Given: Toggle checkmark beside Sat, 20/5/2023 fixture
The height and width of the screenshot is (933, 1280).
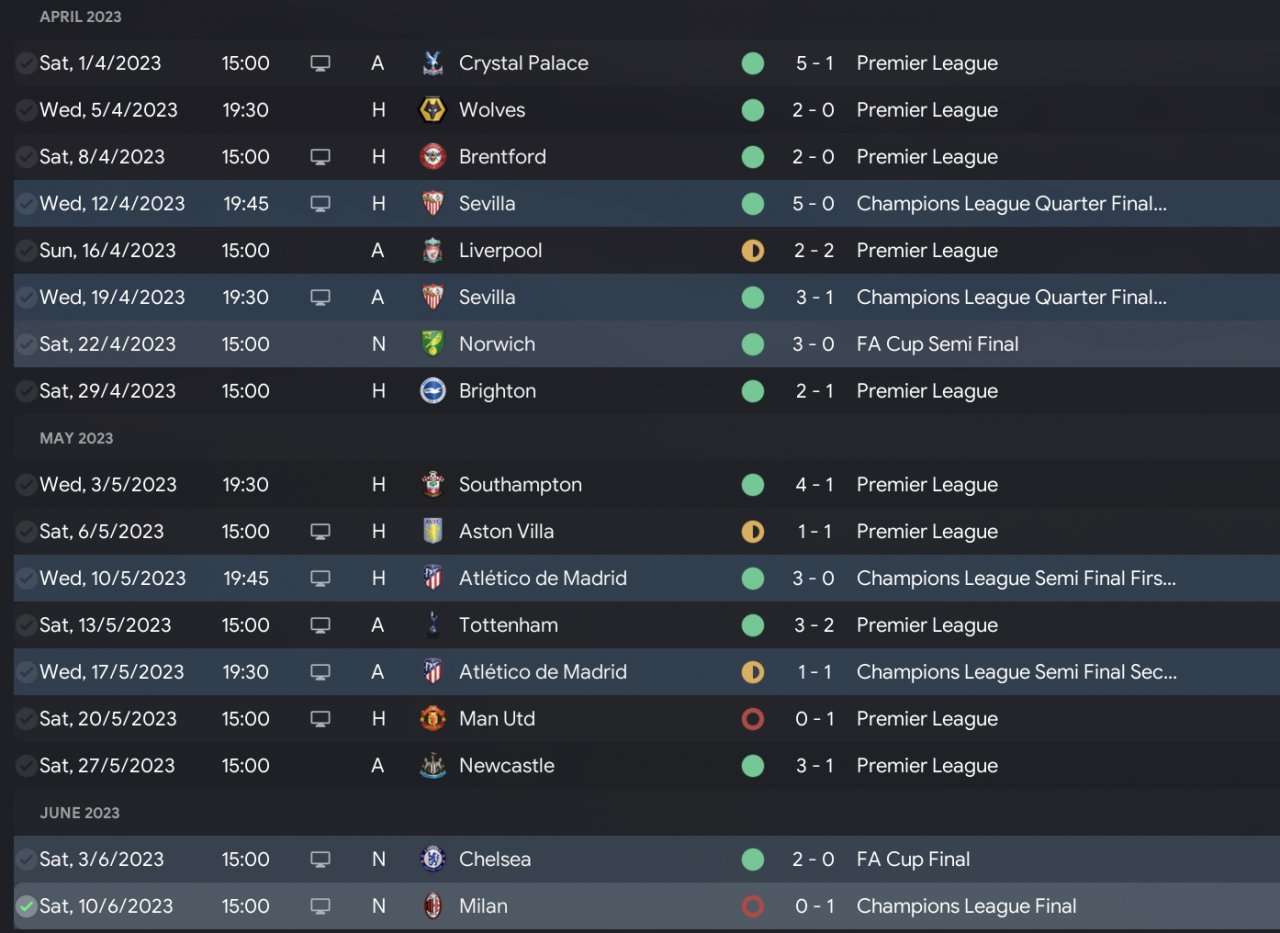Looking at the screenshot, I should [26, 719].
